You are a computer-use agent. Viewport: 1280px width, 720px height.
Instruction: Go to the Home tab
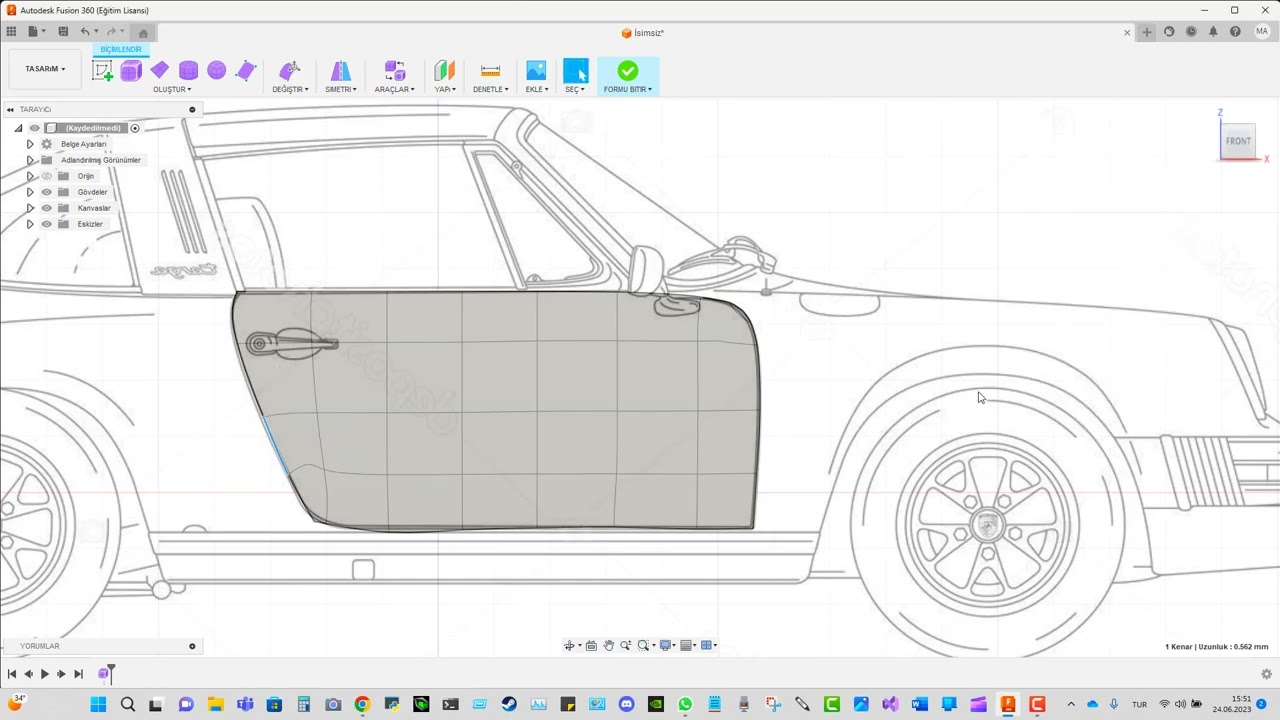coord(143,32)
